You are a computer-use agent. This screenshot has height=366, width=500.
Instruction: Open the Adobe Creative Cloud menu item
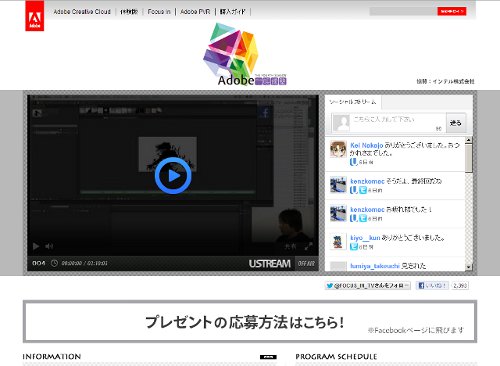pyautogui.click(x=82, y=12)
